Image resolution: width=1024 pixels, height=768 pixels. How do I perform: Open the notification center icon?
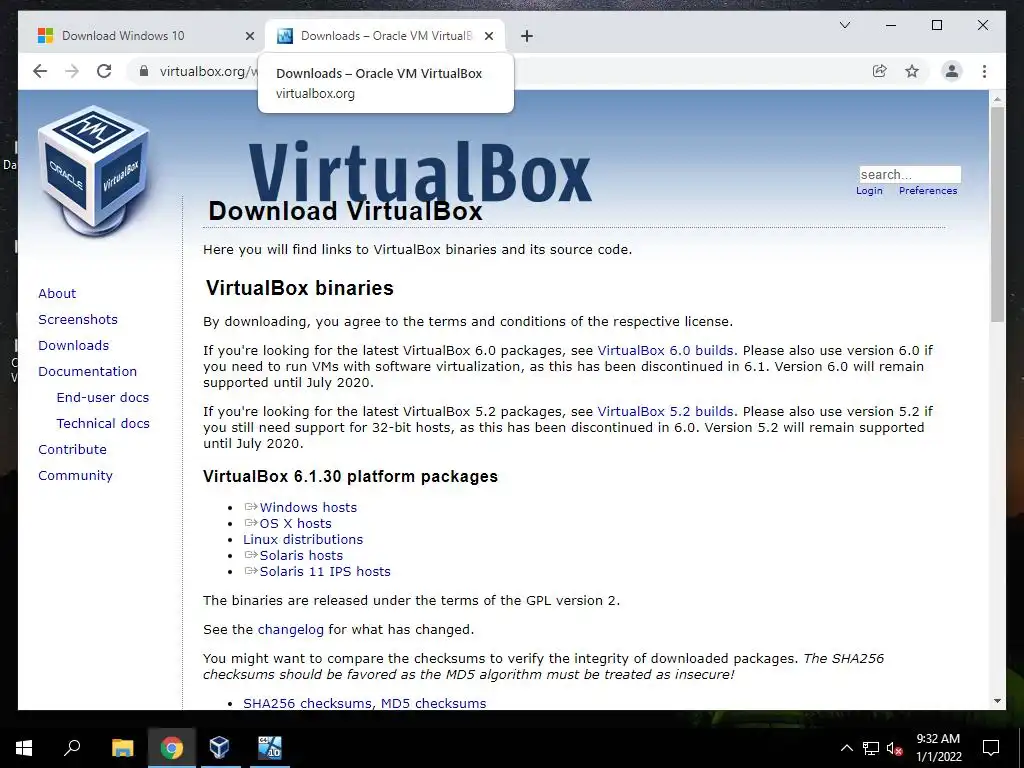pos(991,748)
